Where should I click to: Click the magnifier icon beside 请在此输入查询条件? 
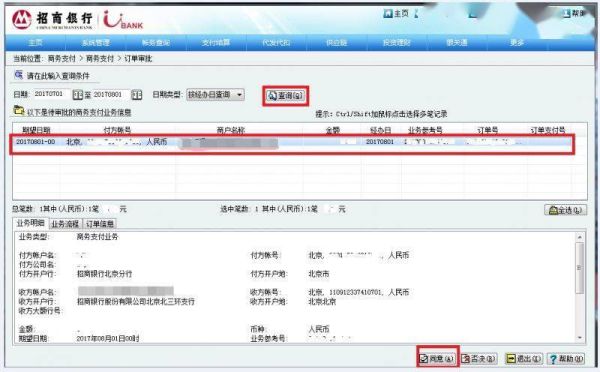coord(18,75)
